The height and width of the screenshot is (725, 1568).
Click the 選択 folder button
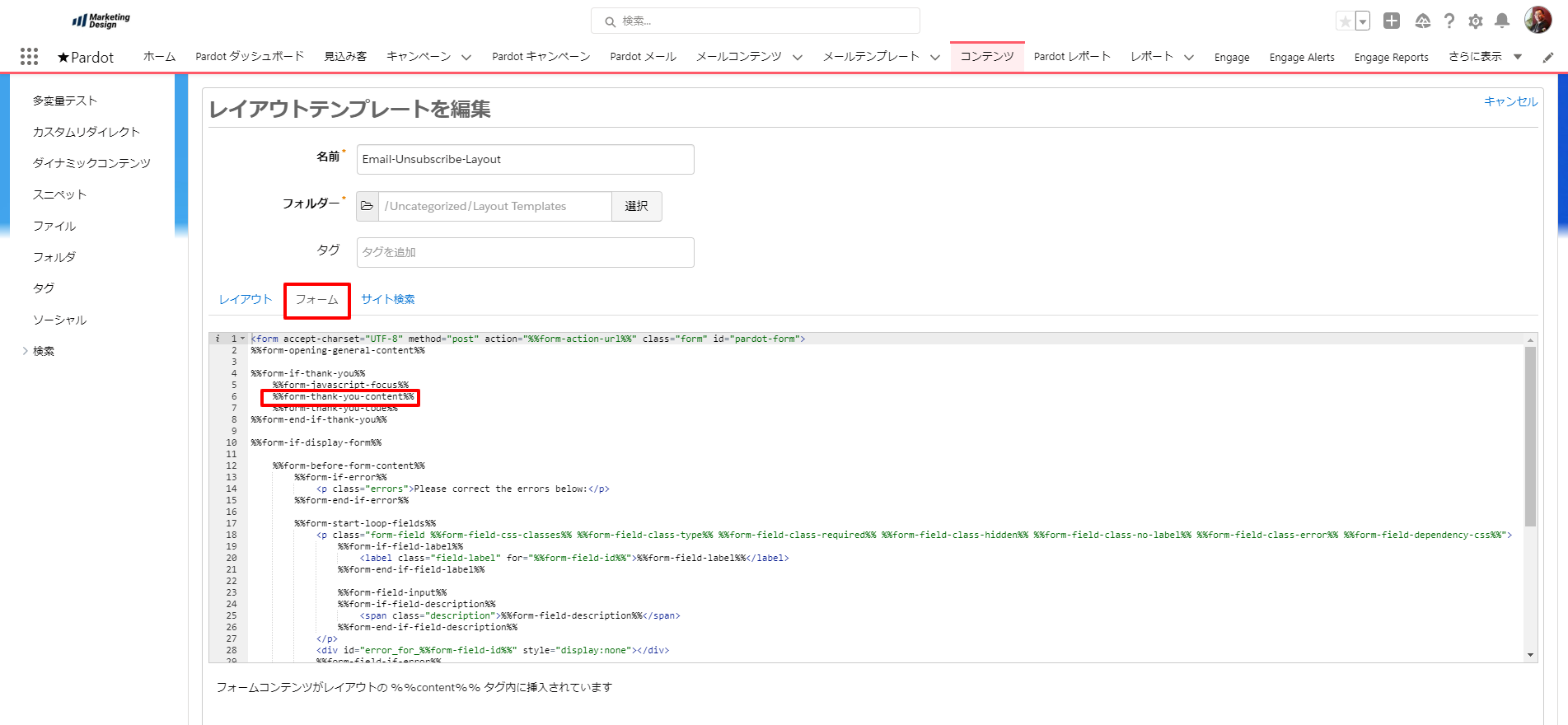click(636, 206)
